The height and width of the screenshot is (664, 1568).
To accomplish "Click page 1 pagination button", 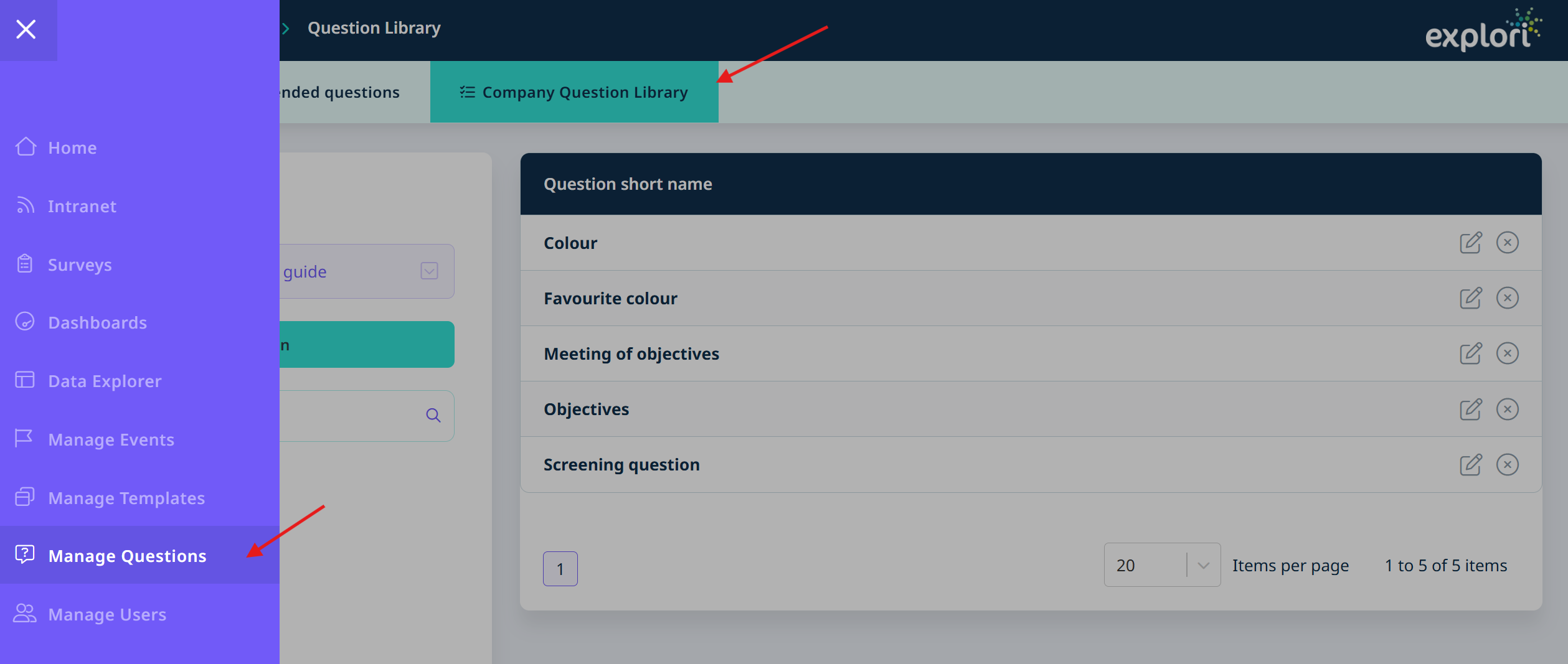I will click(560, 569).
